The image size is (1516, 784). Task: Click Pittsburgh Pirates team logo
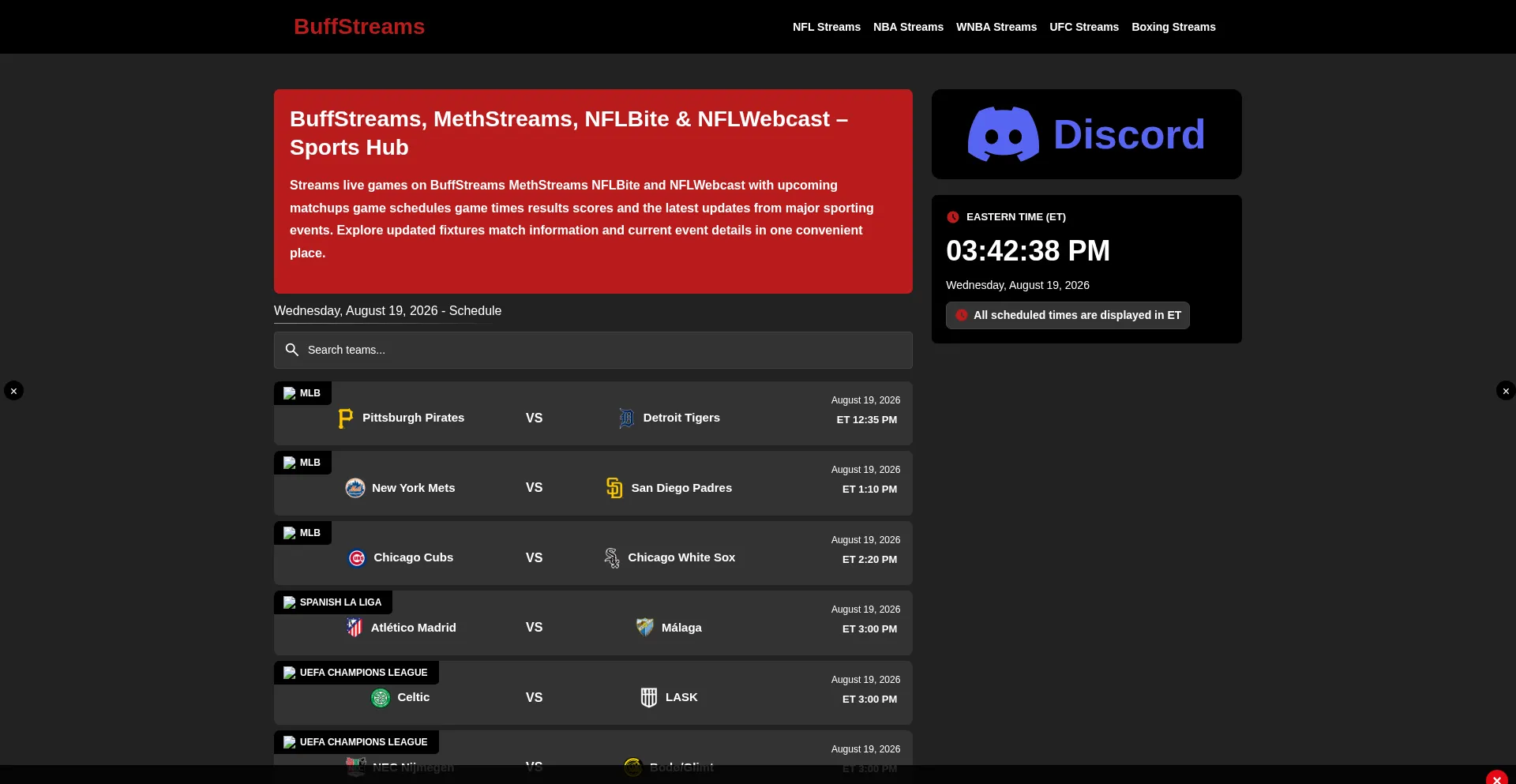346,418
